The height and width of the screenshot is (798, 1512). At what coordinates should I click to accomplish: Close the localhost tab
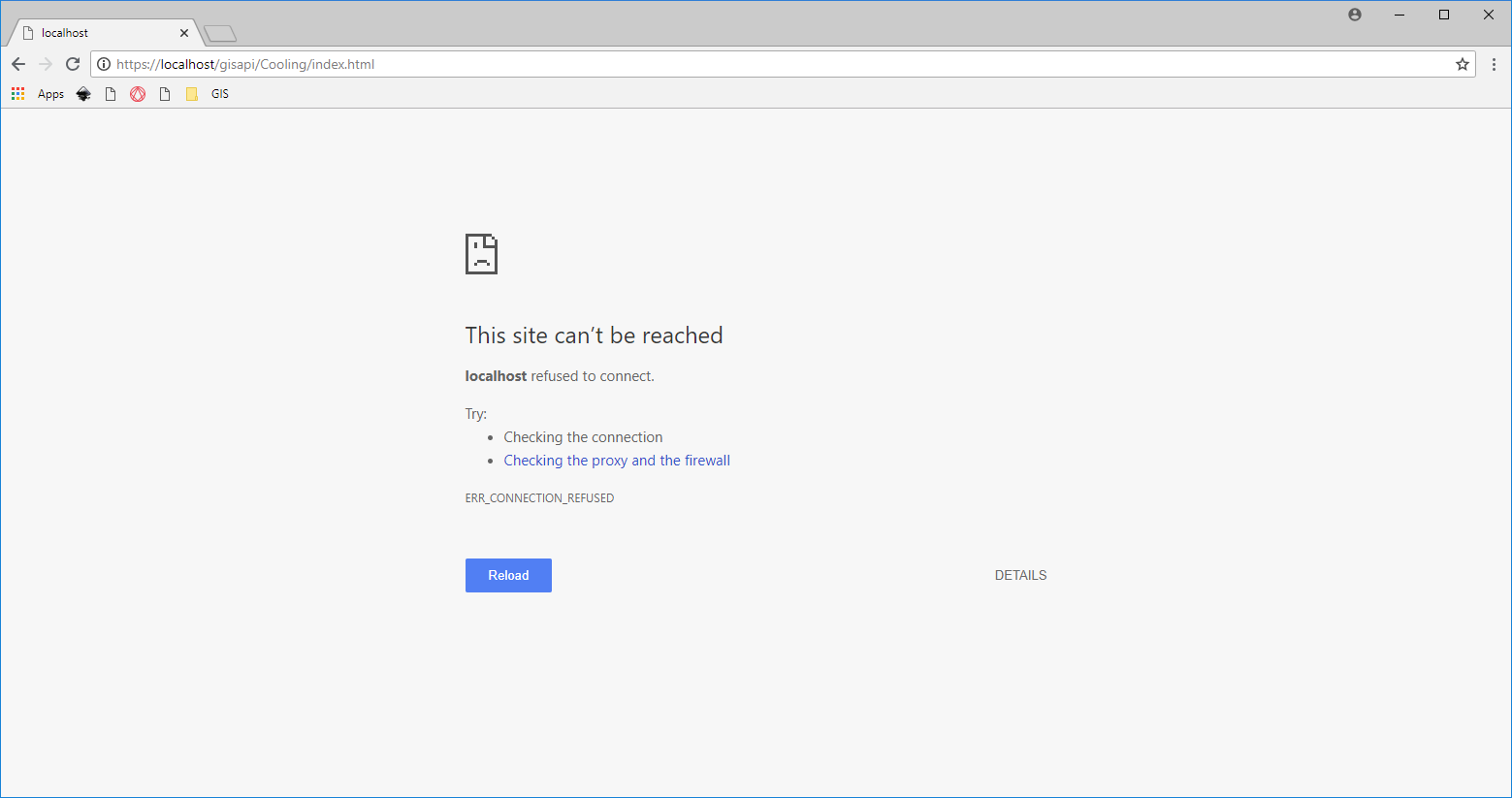click(184, 33)
